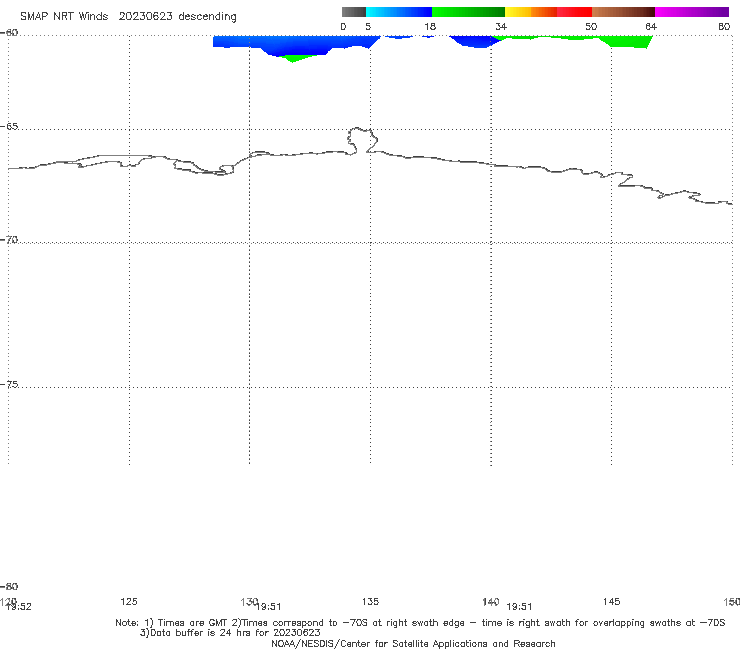
Task: Click the '145' longitude label
Action: (612, 601)
